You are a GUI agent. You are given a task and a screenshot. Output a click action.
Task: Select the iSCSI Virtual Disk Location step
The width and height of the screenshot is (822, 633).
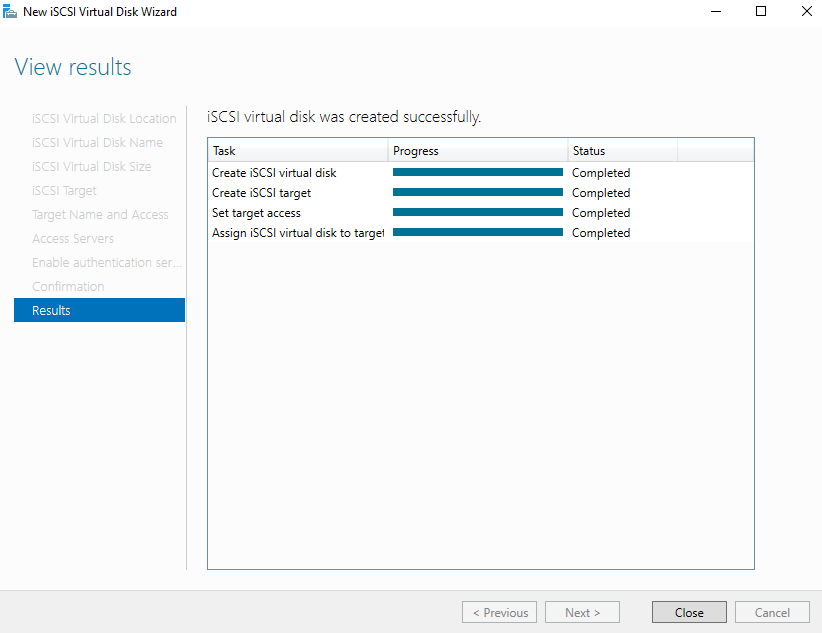(x=99, y=119)
